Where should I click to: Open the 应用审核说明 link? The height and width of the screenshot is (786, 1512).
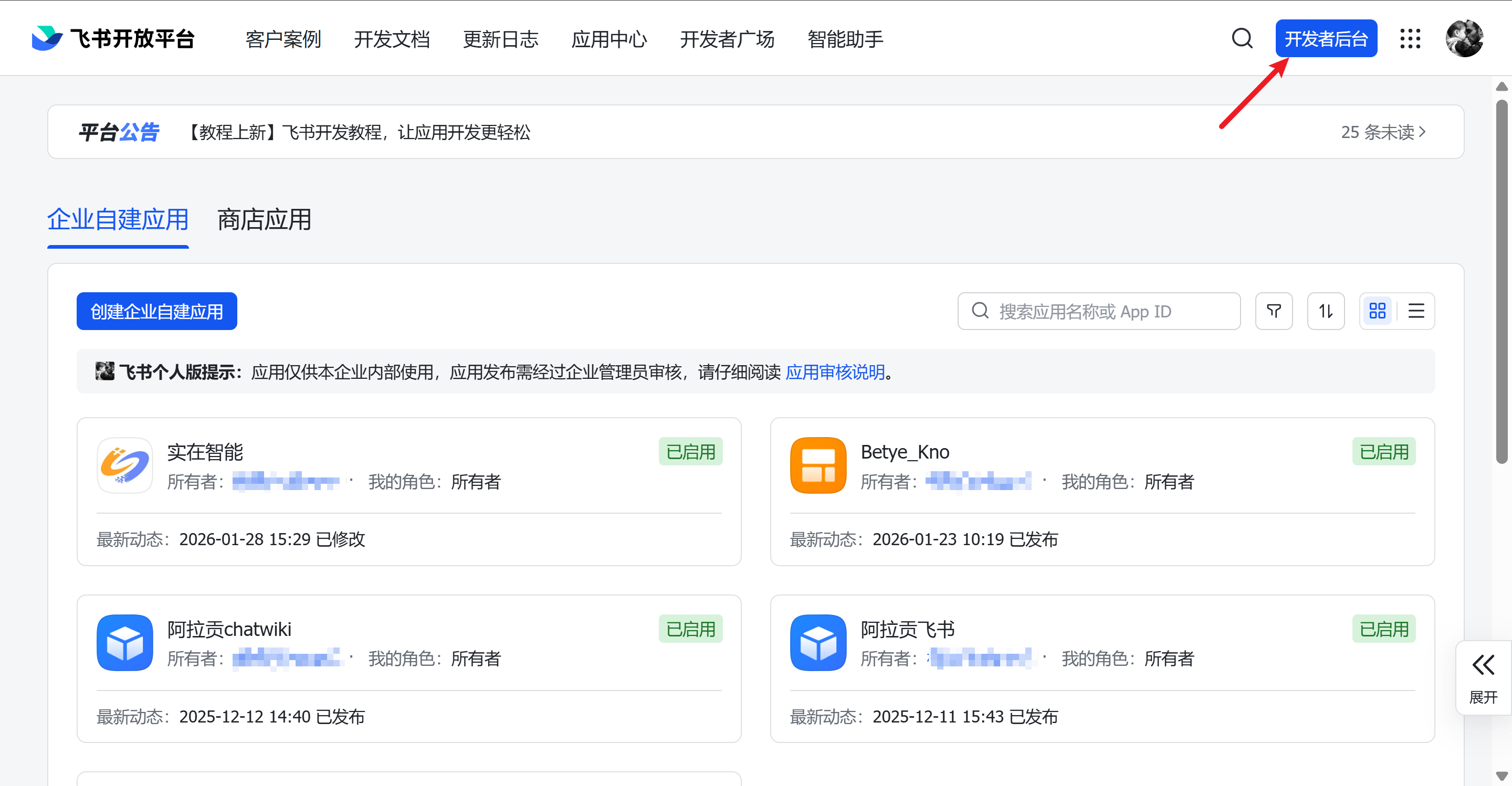pyautogui.click(x=835, y=372)
